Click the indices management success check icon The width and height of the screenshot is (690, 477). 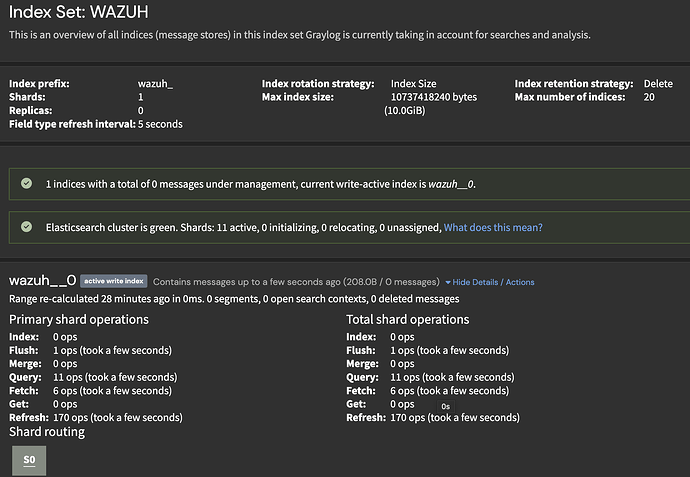tap(26, 184)
